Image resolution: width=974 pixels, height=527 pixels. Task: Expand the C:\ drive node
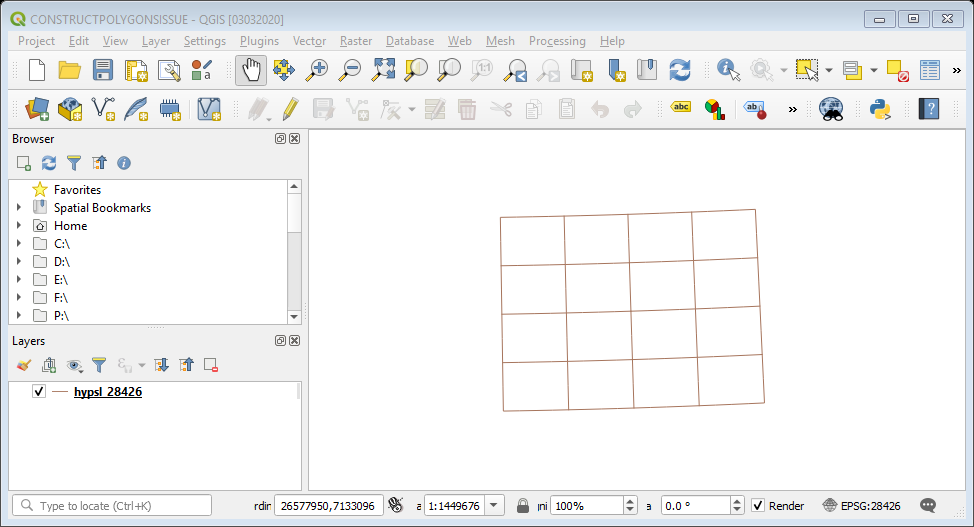[x=19, y=244]
